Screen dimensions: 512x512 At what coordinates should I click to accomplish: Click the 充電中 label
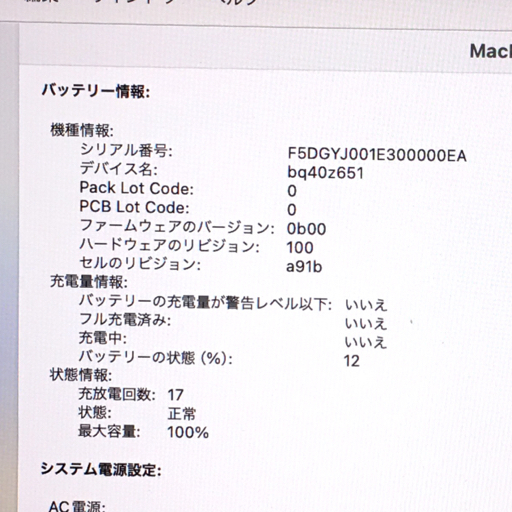point(103,338)
